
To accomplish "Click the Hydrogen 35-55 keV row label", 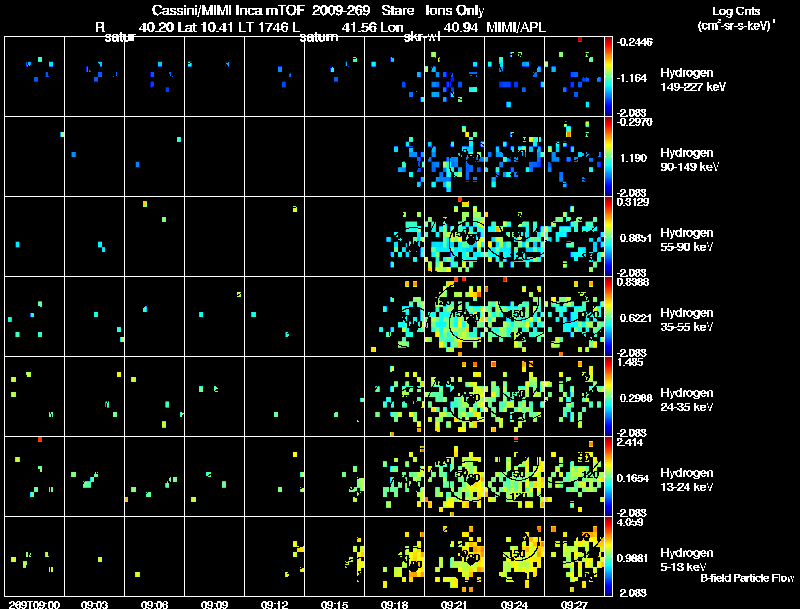I will (x=687, y=320).
